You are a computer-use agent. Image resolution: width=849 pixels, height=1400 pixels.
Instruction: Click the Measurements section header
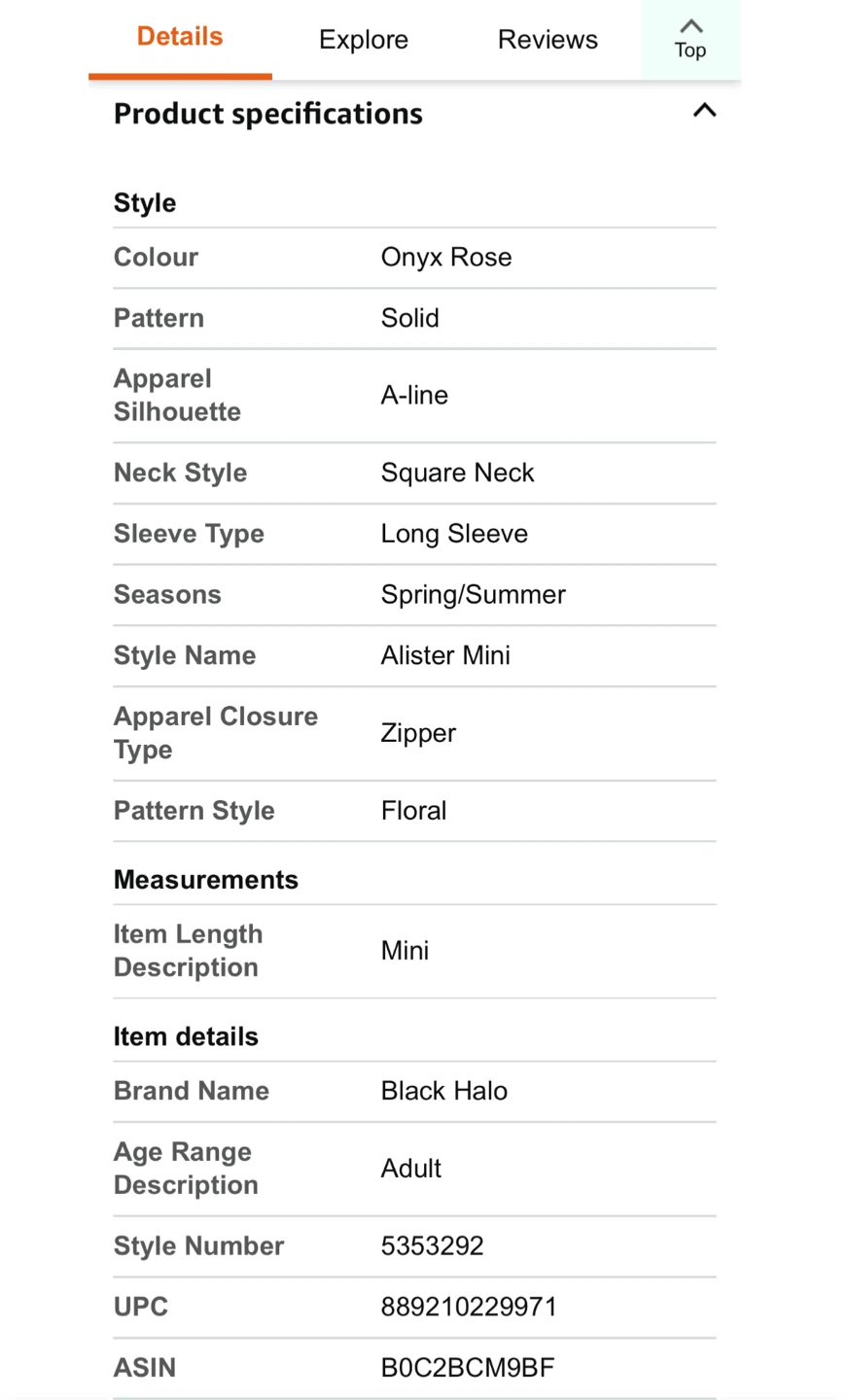(206, 880)
